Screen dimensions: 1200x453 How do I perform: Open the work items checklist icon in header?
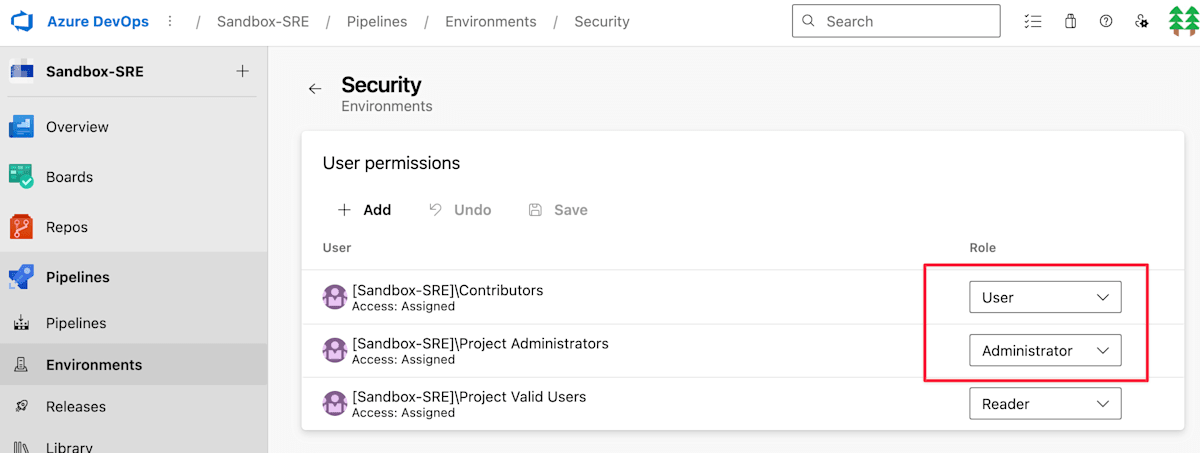(1034, 21)
